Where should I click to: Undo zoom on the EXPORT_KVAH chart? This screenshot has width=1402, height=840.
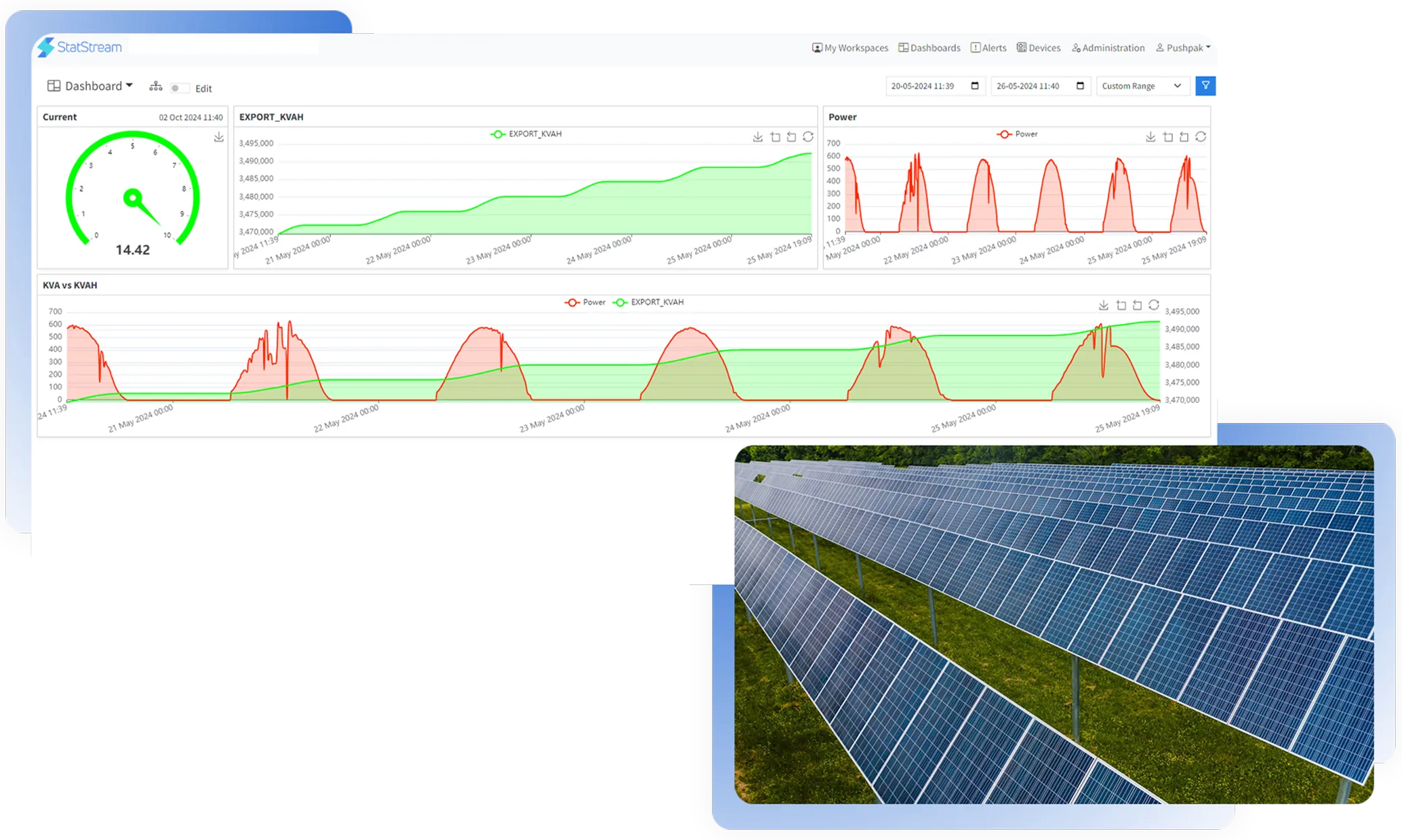point(792,137)
